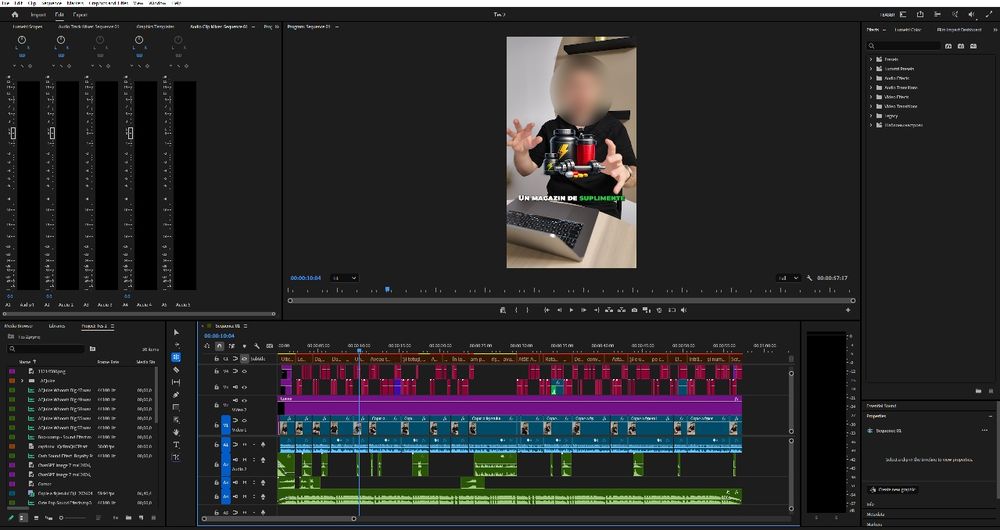Expand the bin folder in Project panel
Viewport: 1000px width, 530px height.
click(22, 381)
